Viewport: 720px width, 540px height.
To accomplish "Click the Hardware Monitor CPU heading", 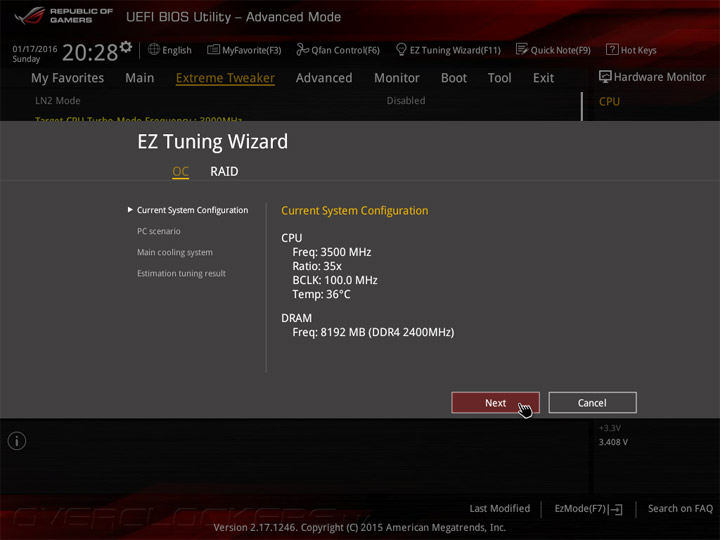I will (x=609, y=101).
